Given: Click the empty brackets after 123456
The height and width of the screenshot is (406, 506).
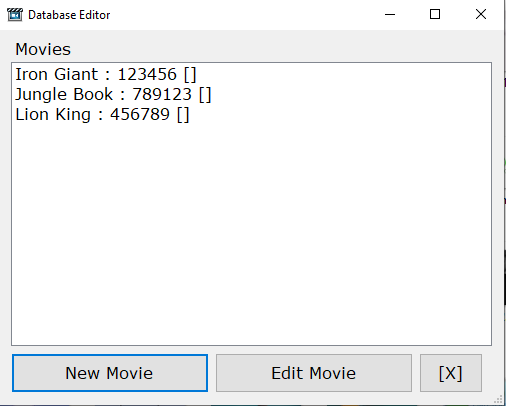Looking at the screenshot, I should coord(190,75).
